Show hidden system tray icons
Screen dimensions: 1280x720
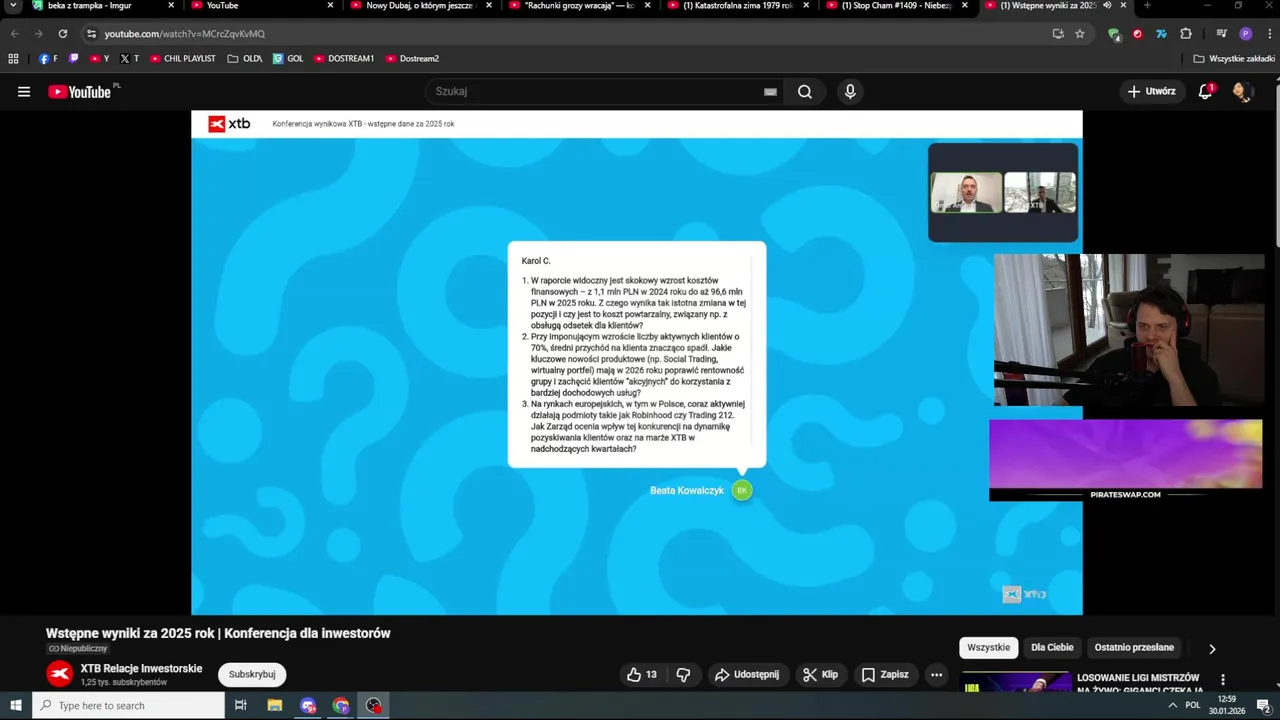pos(1172,705)
